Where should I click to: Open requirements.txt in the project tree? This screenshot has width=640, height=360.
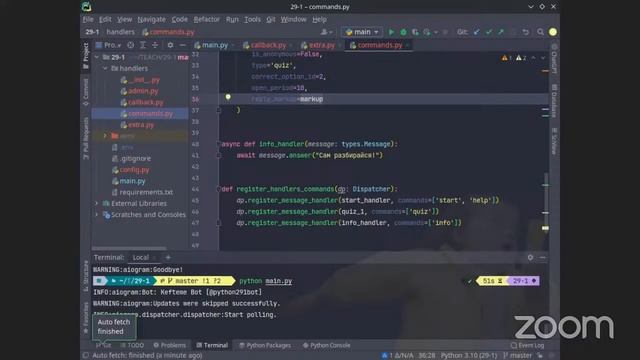click(146, 192)
